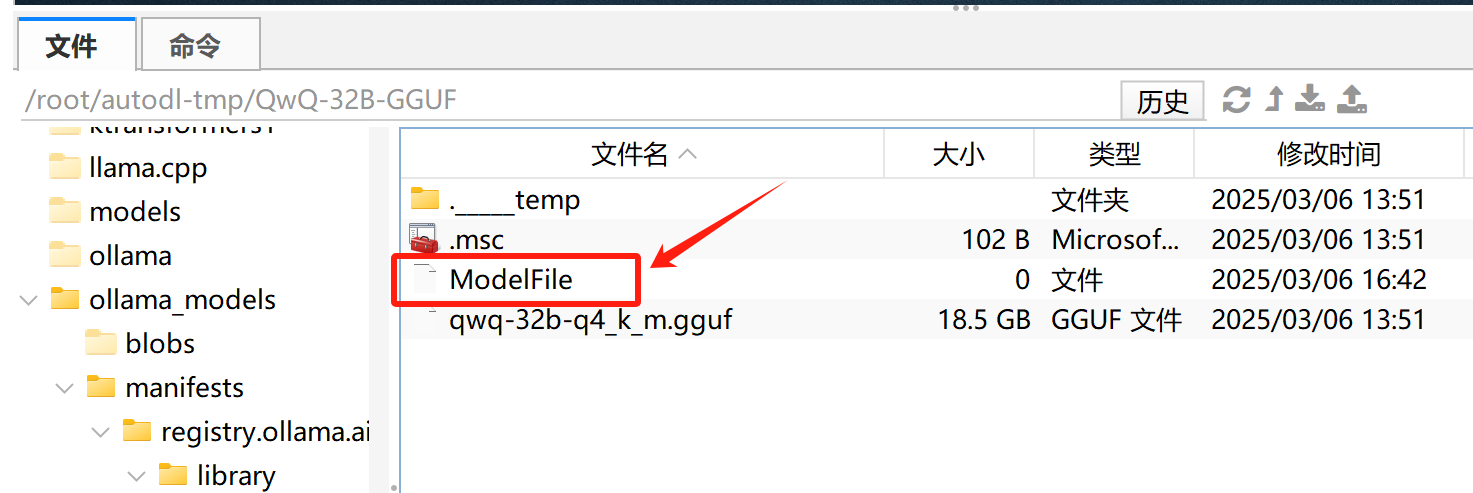Select the .____temp folder row
Screen dimensions: 1473x493
(936, 200)
